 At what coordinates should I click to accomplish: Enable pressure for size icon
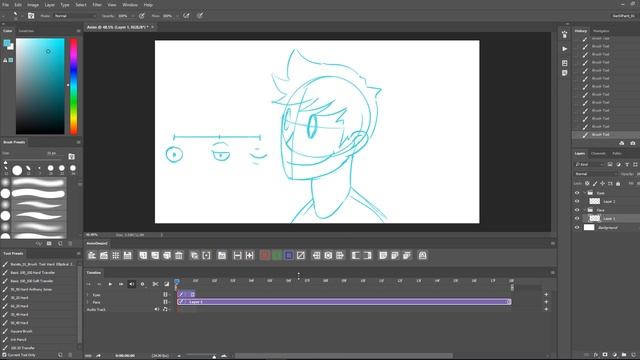pyautogui.click(x=200, y=16)
